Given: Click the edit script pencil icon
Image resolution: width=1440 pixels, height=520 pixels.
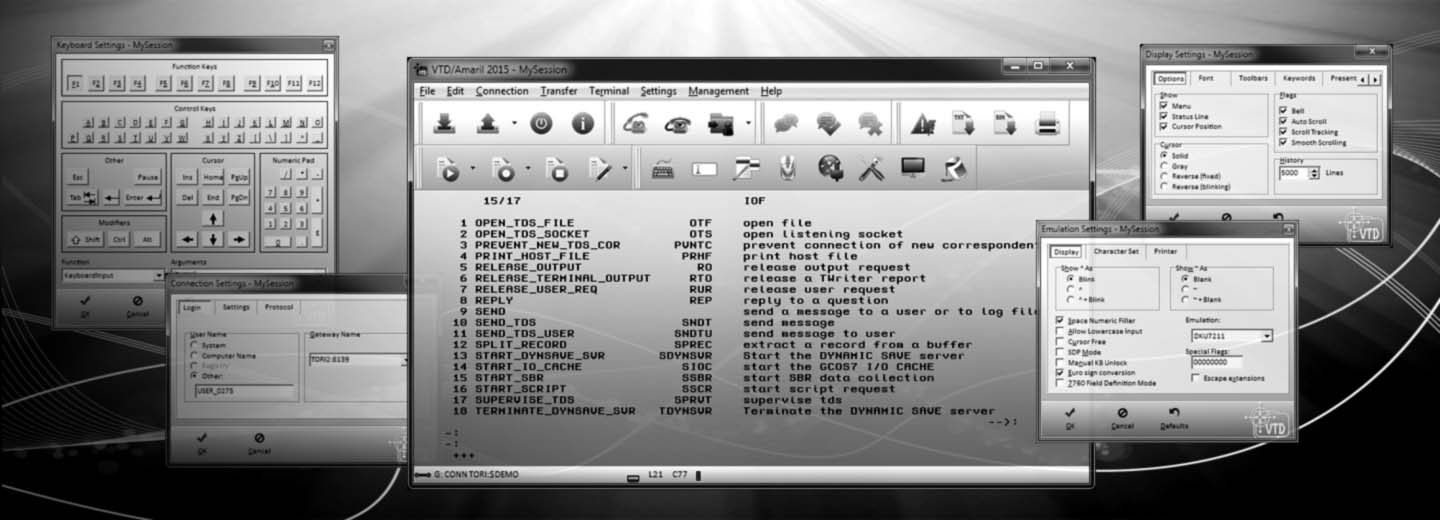Looking at the screenshot, I should (x=602, y=169).
